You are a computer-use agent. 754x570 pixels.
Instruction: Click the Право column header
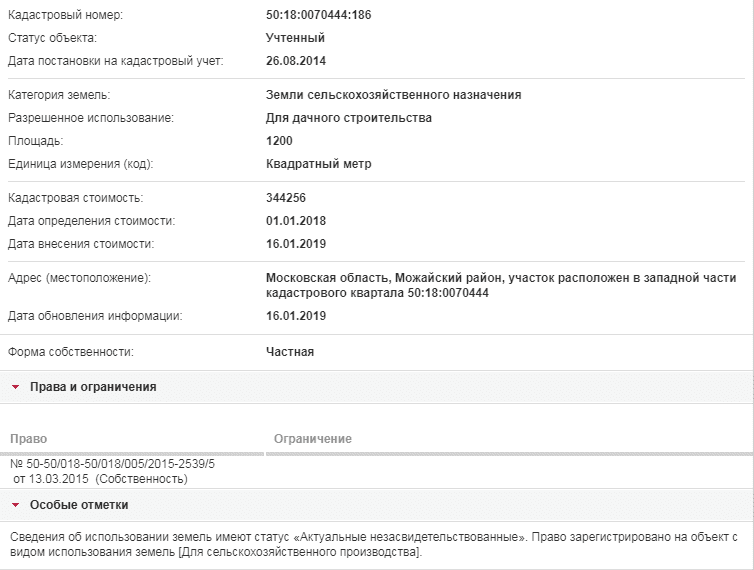[x=28, y=439]
